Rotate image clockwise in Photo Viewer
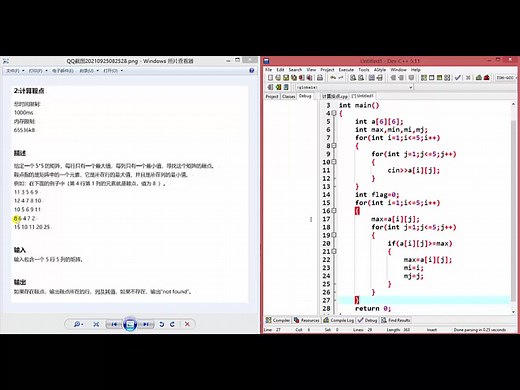Viewport: 520px width, 390px height. pyautogui.click(x=172, y=324)
